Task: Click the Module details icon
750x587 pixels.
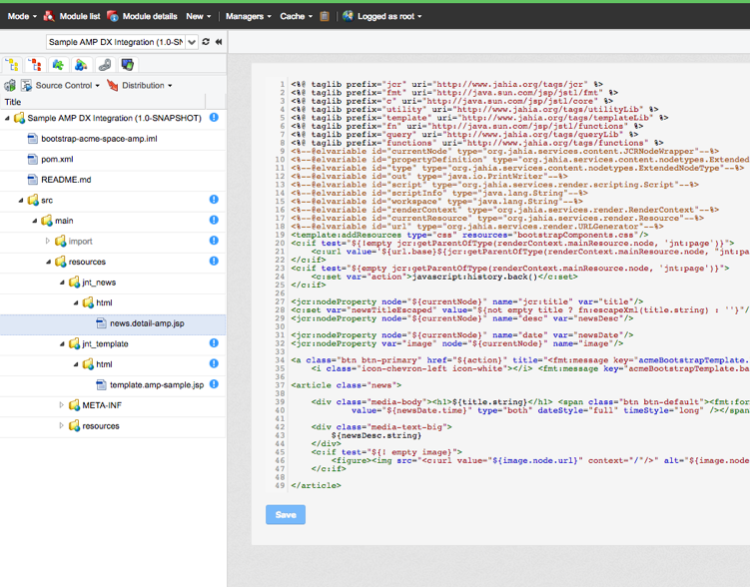Action: tap(113, 16)
